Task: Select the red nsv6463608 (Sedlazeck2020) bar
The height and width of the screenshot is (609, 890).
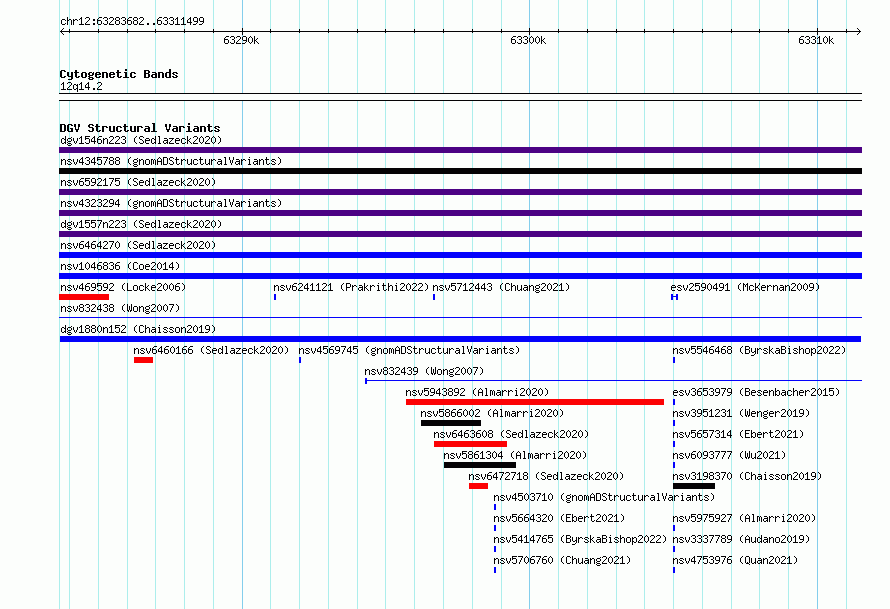Action: point(470,444)
